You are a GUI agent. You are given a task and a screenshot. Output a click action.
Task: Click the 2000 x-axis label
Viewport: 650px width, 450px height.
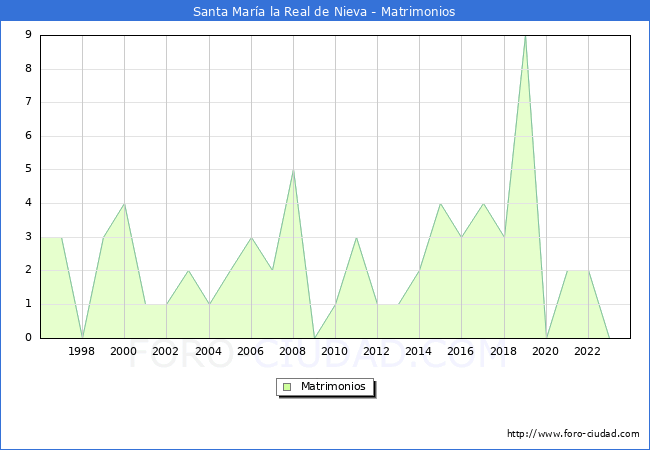pos(124,351)
